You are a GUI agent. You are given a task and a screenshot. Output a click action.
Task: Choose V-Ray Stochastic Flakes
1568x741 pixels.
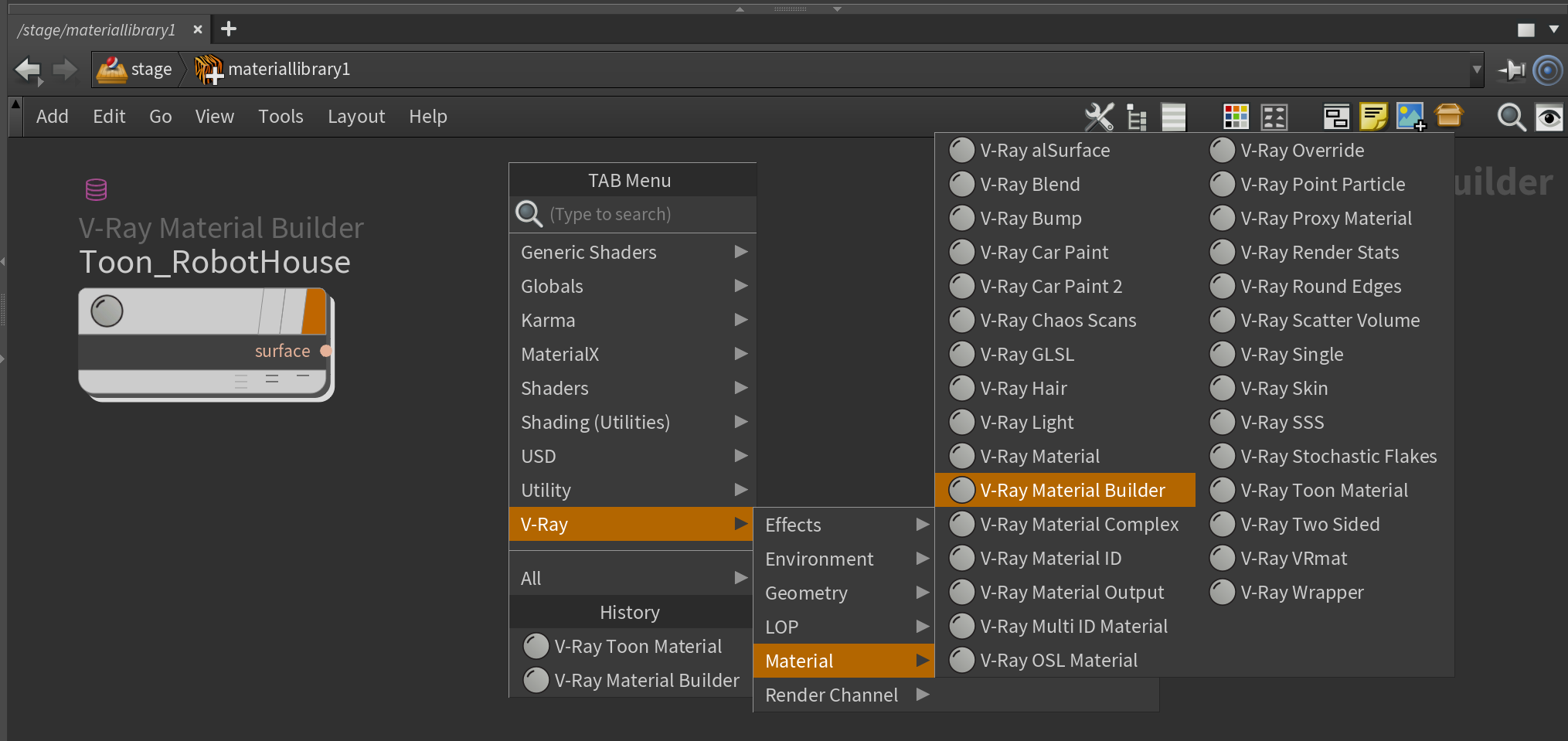[x=1325, y=456]
